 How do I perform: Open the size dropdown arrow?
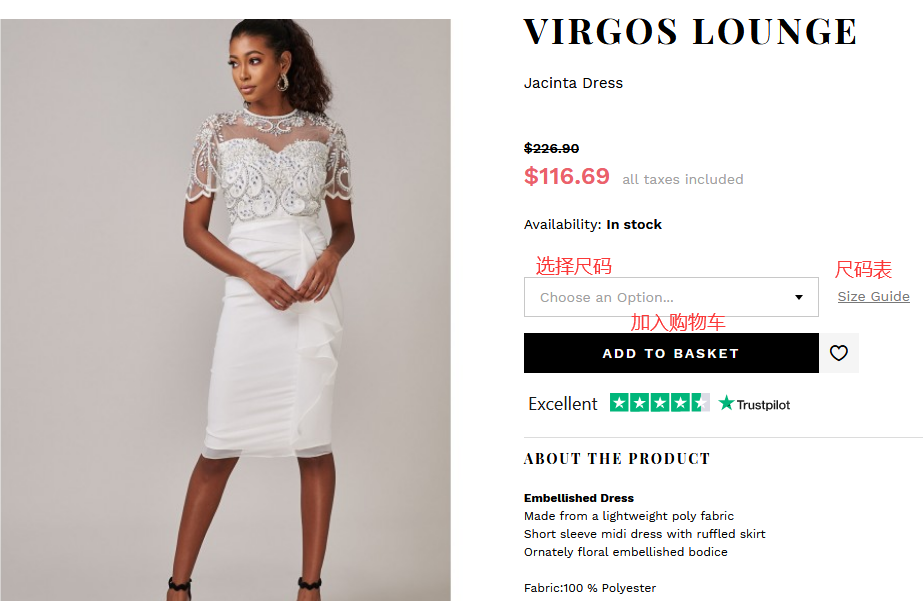pyautogui.click(x=799, y=297)
